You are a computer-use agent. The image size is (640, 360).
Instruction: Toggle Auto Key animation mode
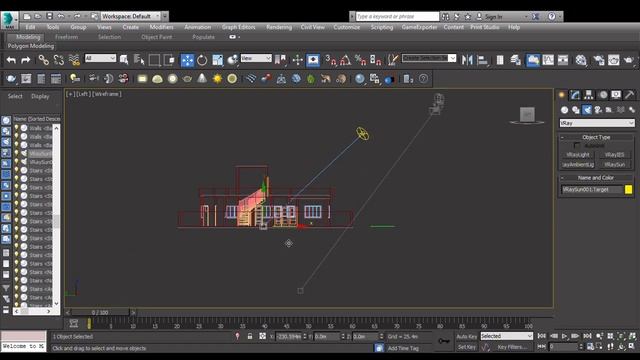(467, 336)
